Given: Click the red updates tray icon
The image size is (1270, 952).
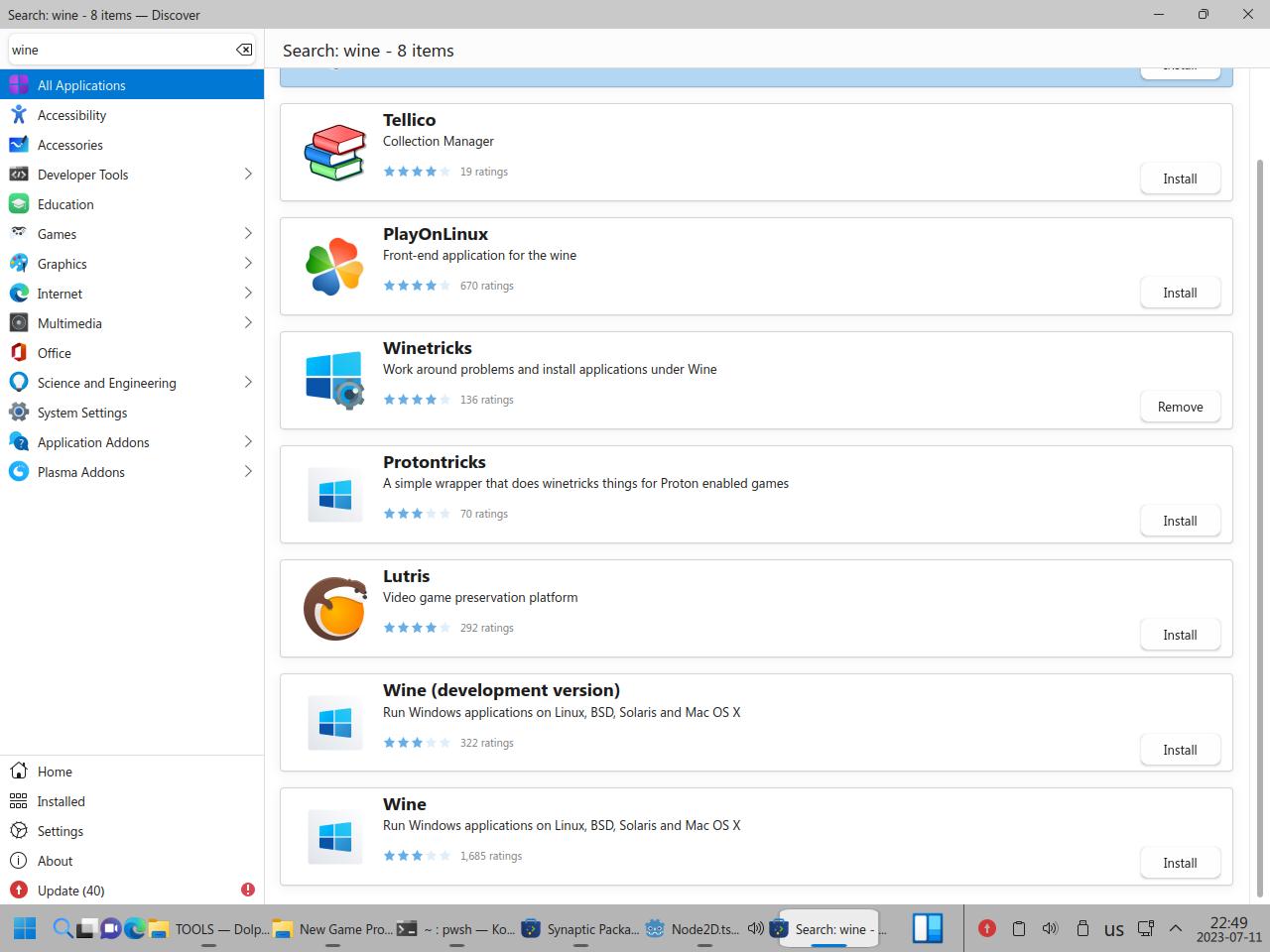Looking at the screenshot, I should tap(986, 928).
